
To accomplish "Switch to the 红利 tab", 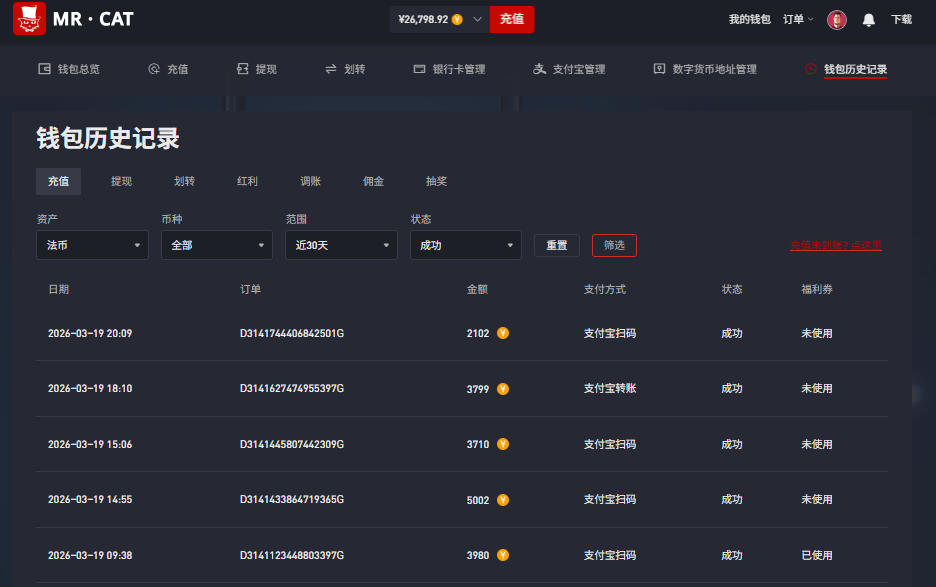I will (x=247, y=181).
